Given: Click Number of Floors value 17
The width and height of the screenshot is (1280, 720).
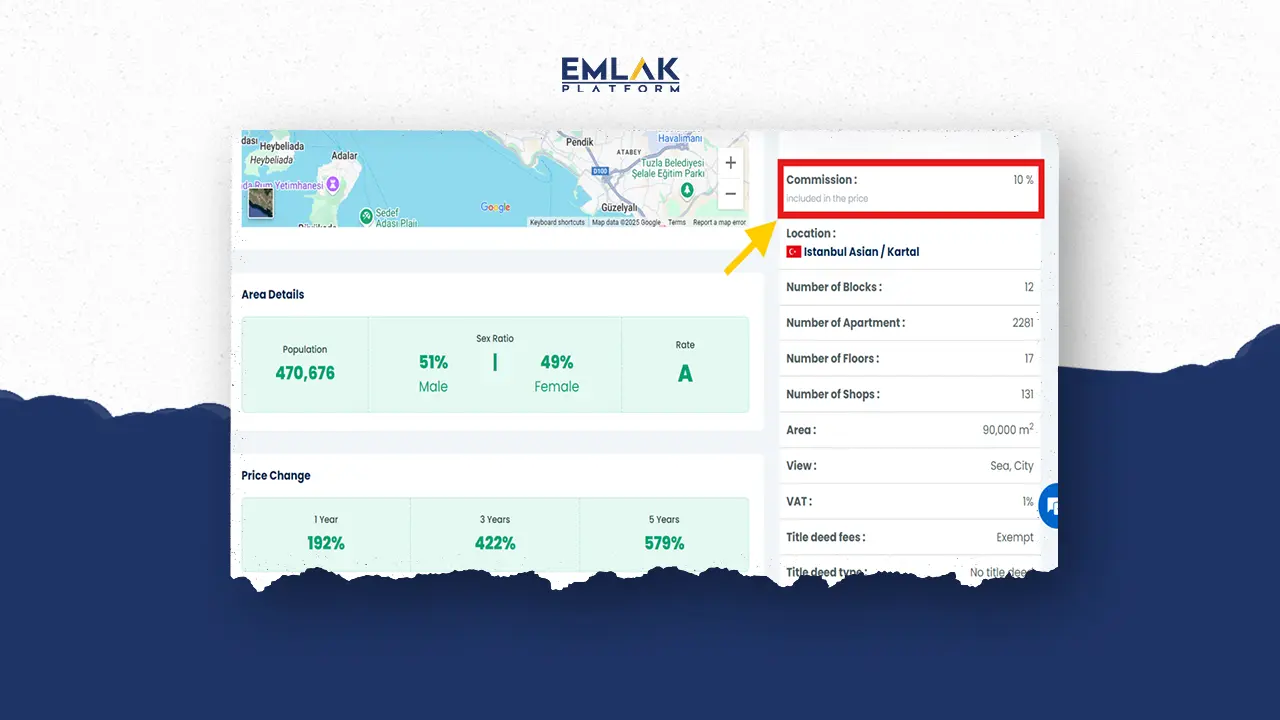Looking at the screenshot, I should click(x=1029, y=359).
